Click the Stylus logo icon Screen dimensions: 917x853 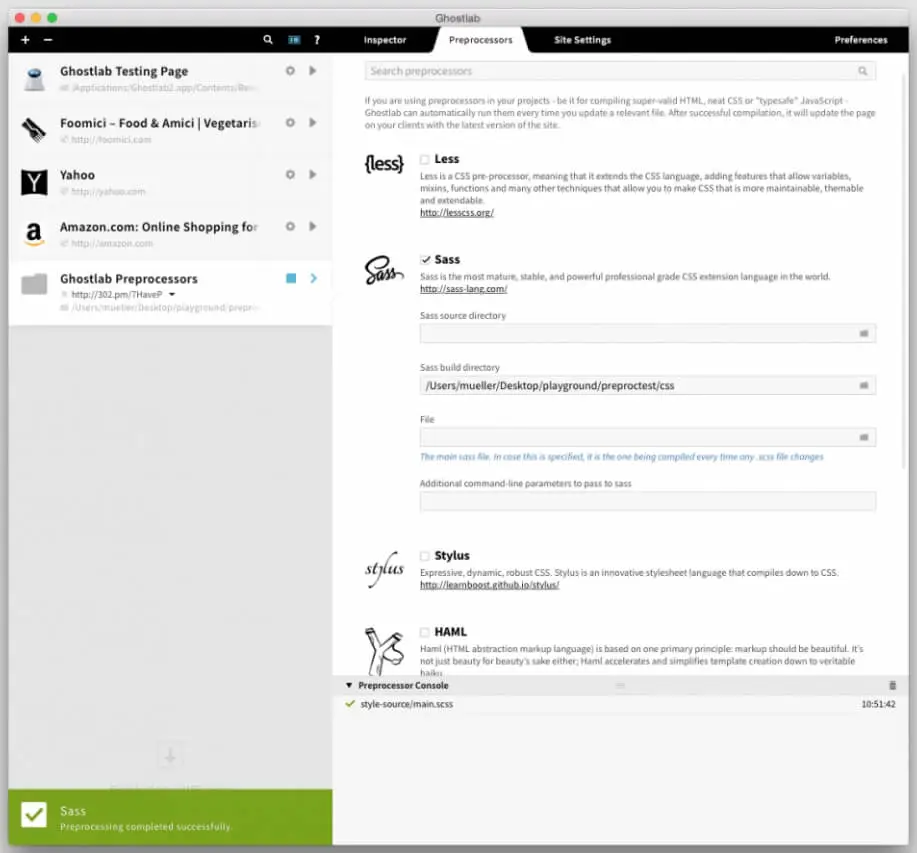tap(384, 569)
